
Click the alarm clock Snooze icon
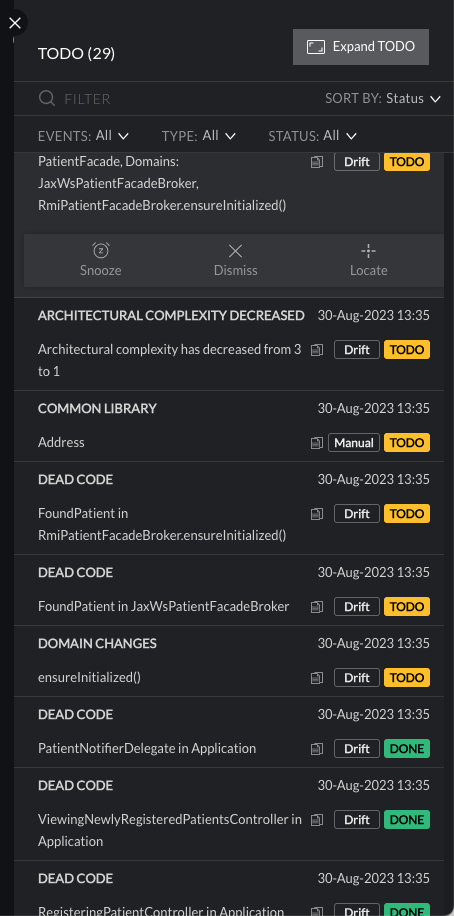(x=100, y=251)
